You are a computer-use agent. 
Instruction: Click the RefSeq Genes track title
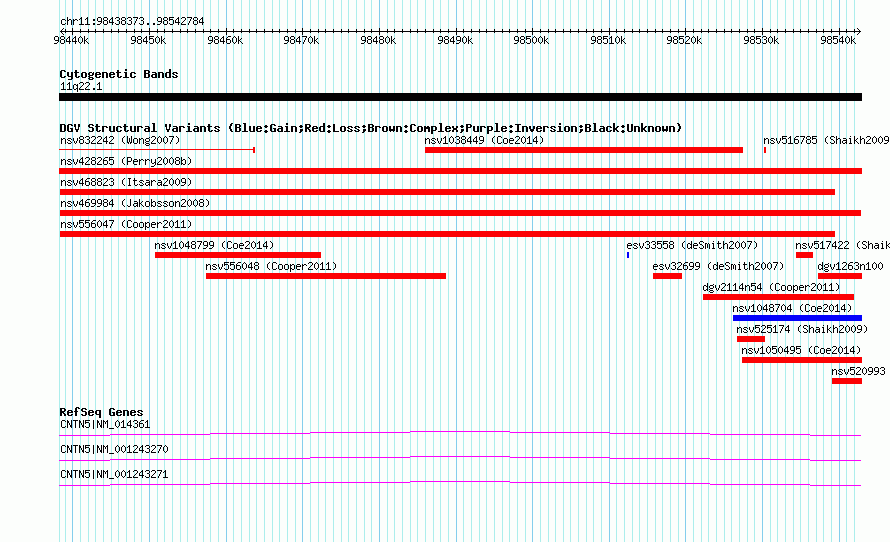(x=101, y=412)
